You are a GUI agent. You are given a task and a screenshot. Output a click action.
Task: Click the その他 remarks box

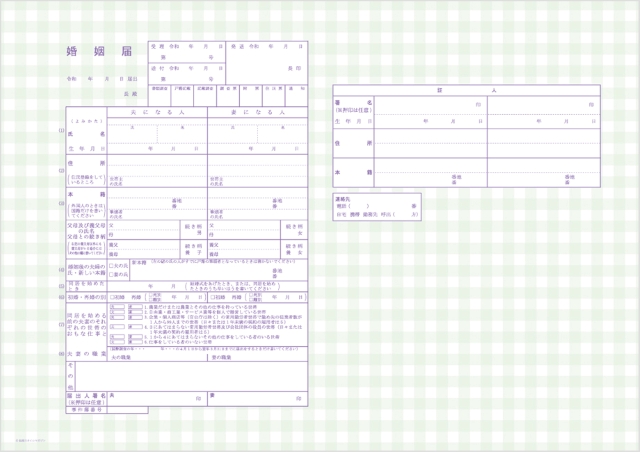[x=191, y=376]
